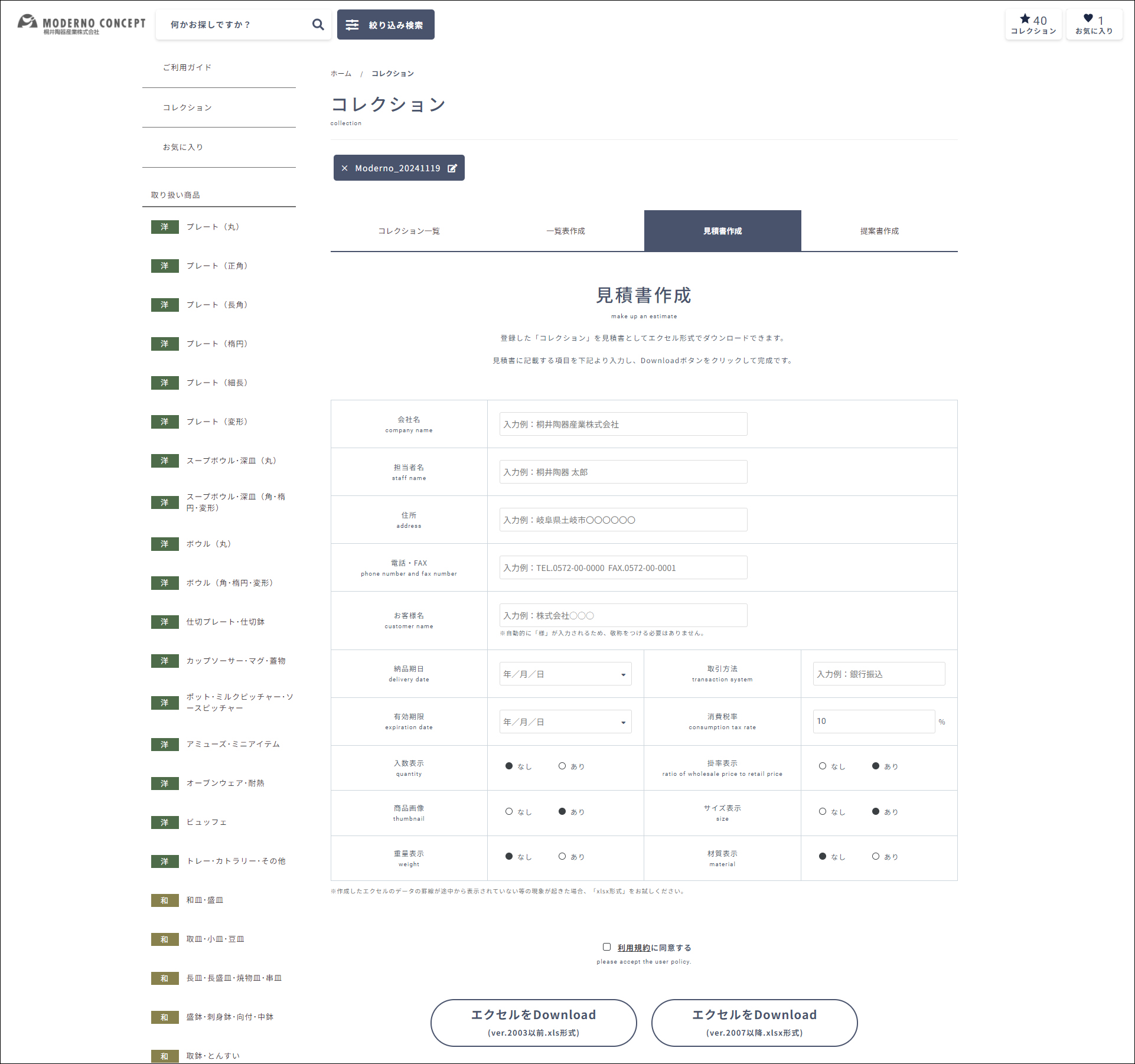1135x1064 pixels.
Task: Select あり for 入数表示 quantity
Action: click(562, 766)
